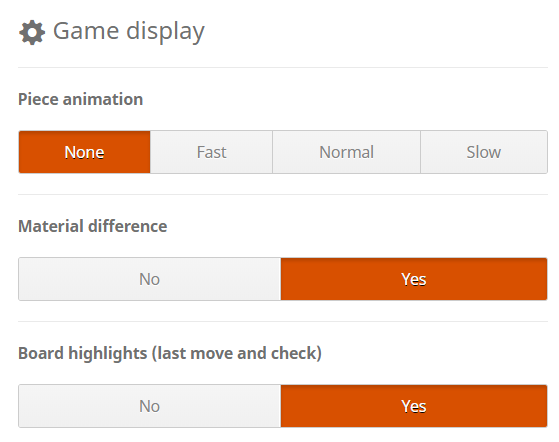Click the Board highlights (last move and check) label
The image size is (559, 442).
(x=170, y=354)
